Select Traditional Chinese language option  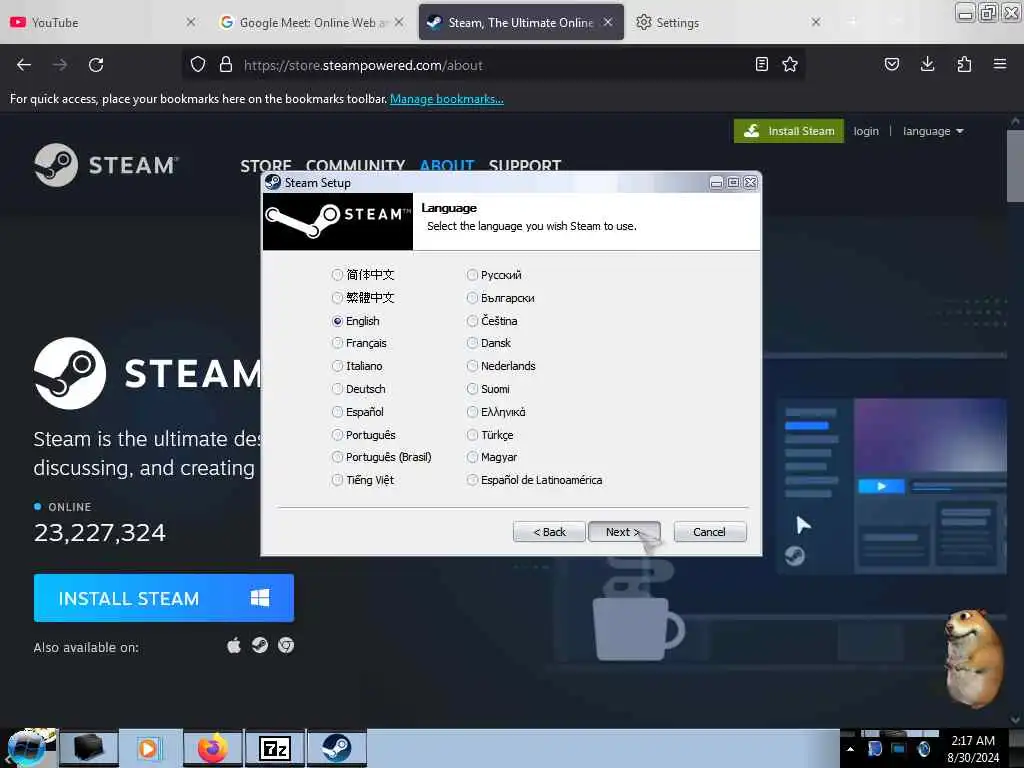363,298
